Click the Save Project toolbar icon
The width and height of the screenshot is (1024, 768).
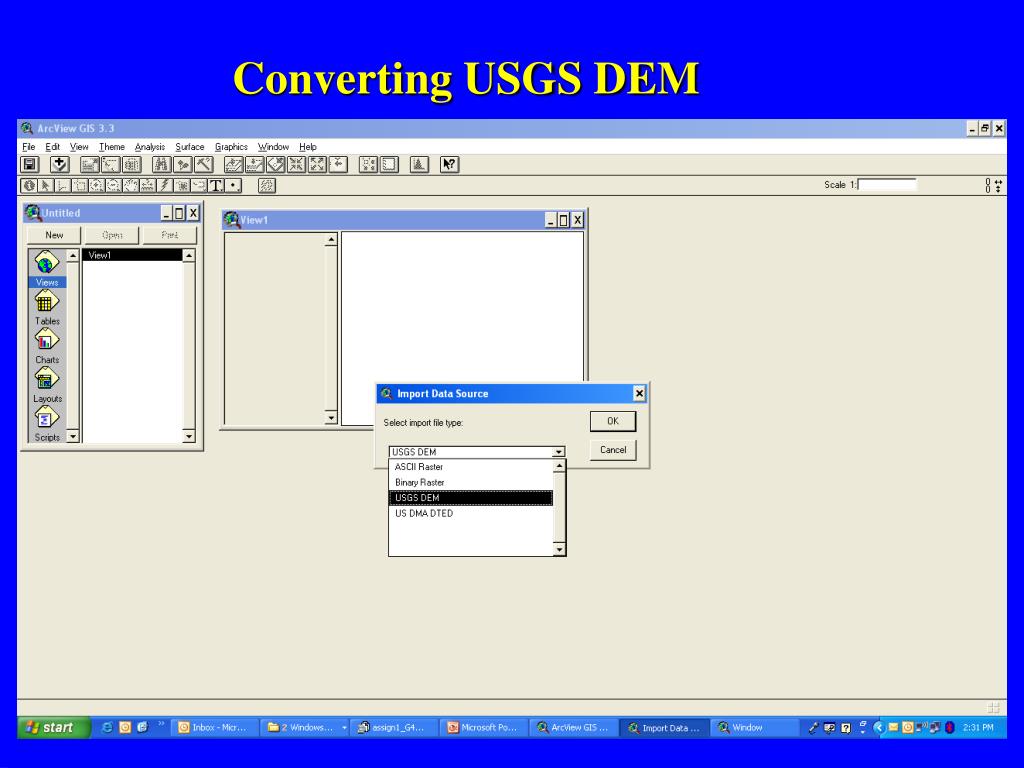(29, 165)
